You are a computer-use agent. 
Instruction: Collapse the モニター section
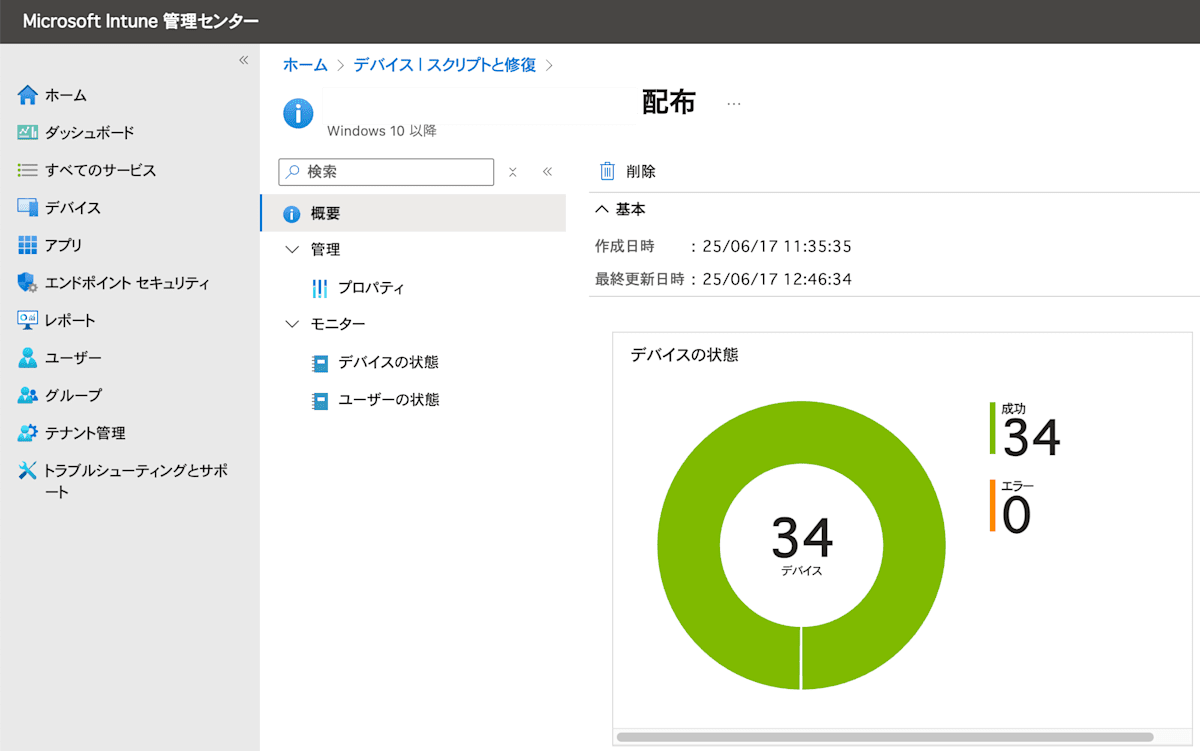(292, 324)
